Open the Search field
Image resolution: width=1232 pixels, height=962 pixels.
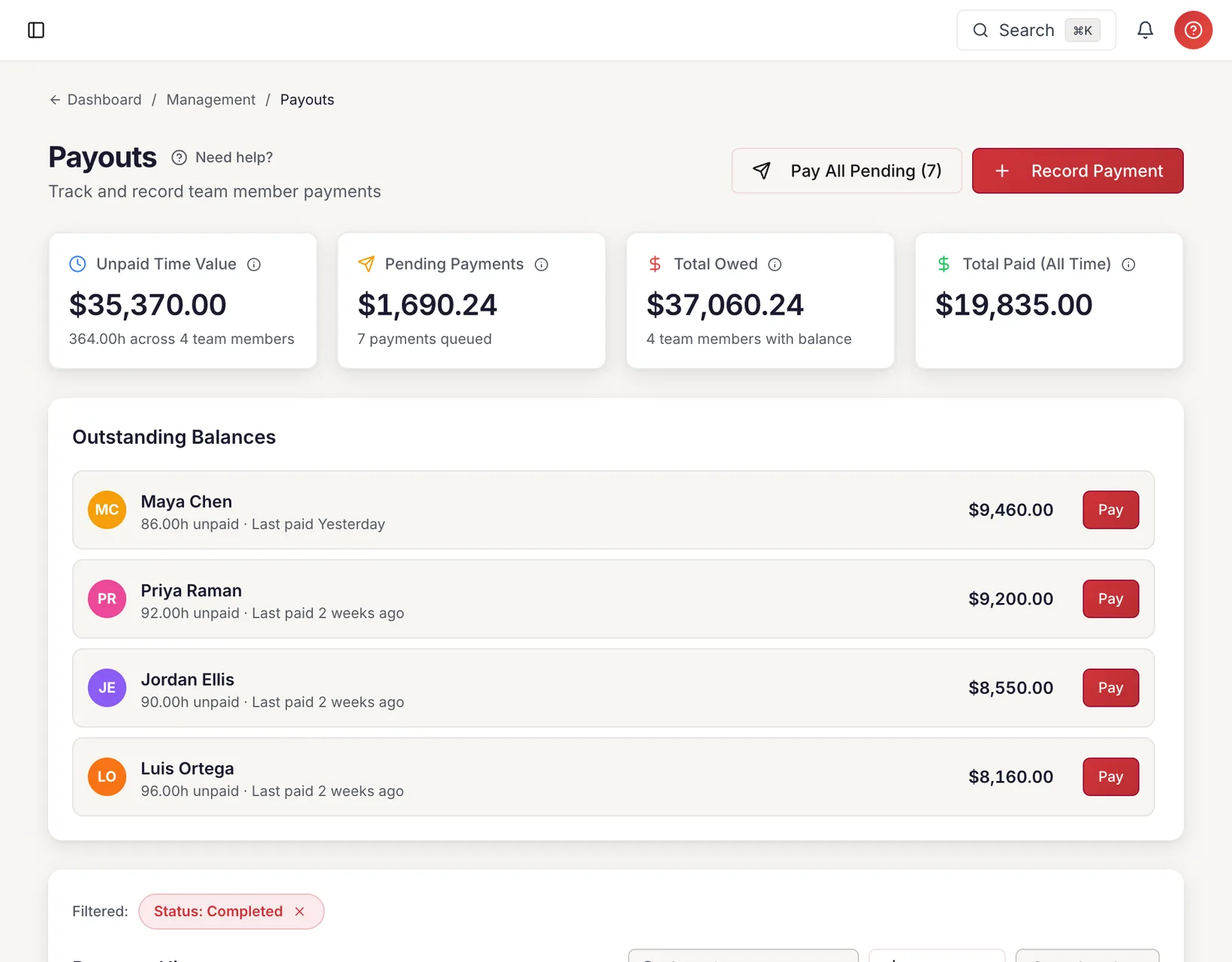1036,30
